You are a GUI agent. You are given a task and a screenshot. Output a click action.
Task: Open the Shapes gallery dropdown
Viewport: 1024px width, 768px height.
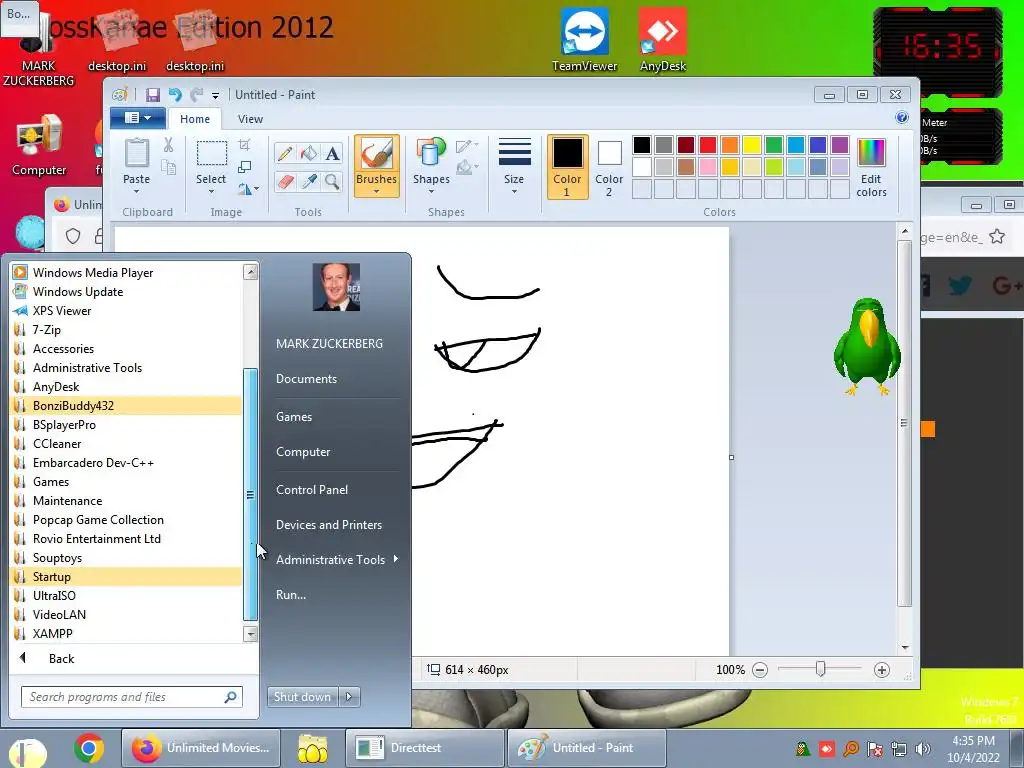point(431,191)
